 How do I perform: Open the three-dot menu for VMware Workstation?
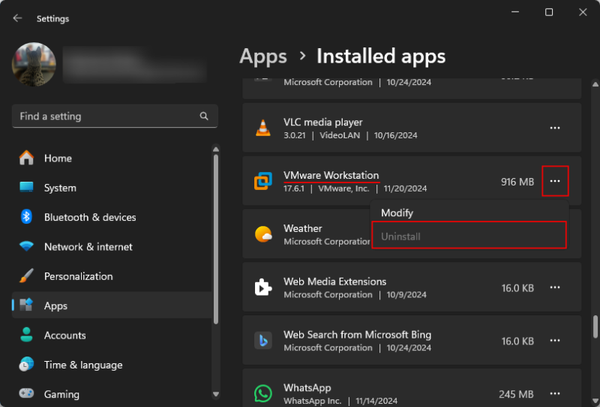[555, 181]
